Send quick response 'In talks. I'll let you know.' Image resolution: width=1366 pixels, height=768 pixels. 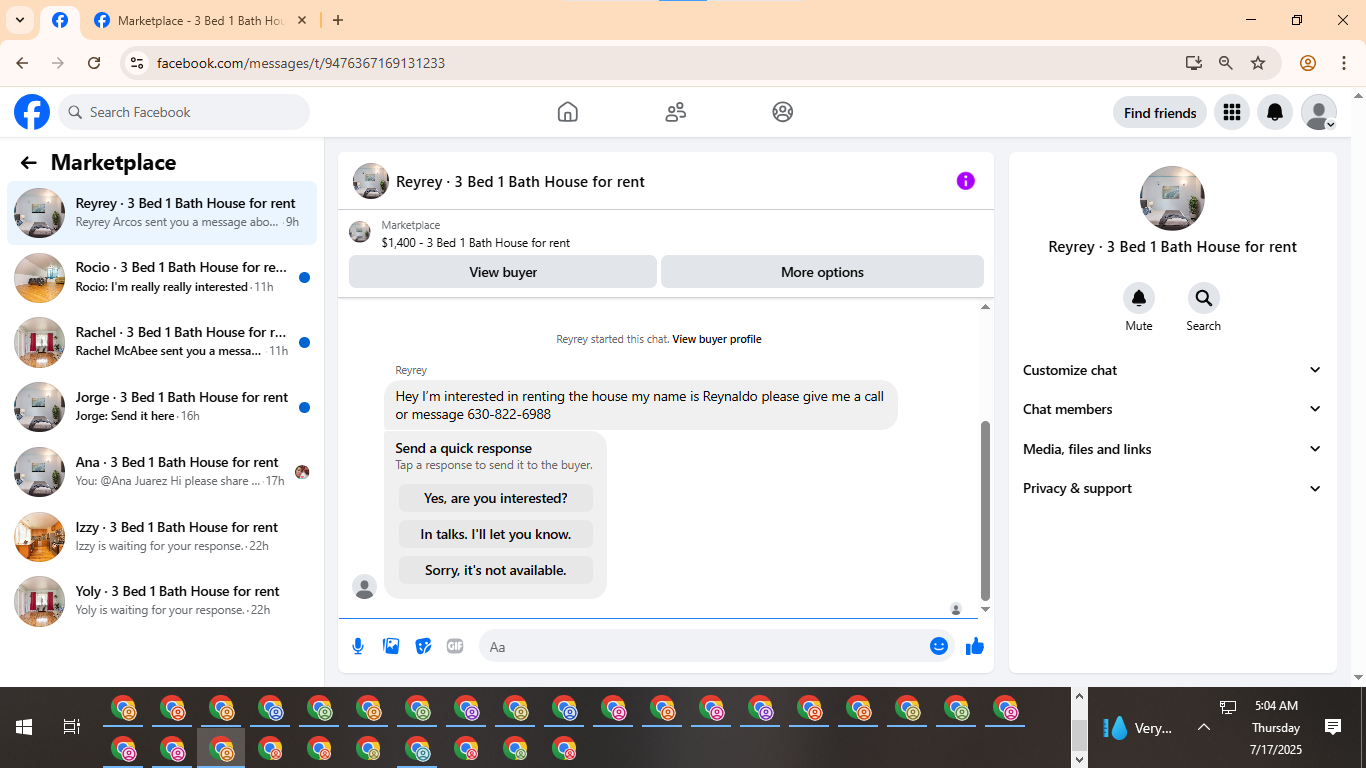point(496,534)
